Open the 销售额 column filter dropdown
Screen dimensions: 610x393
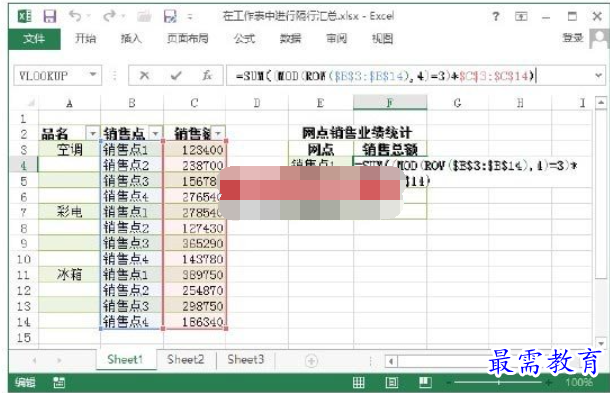[x=219, y=134]
